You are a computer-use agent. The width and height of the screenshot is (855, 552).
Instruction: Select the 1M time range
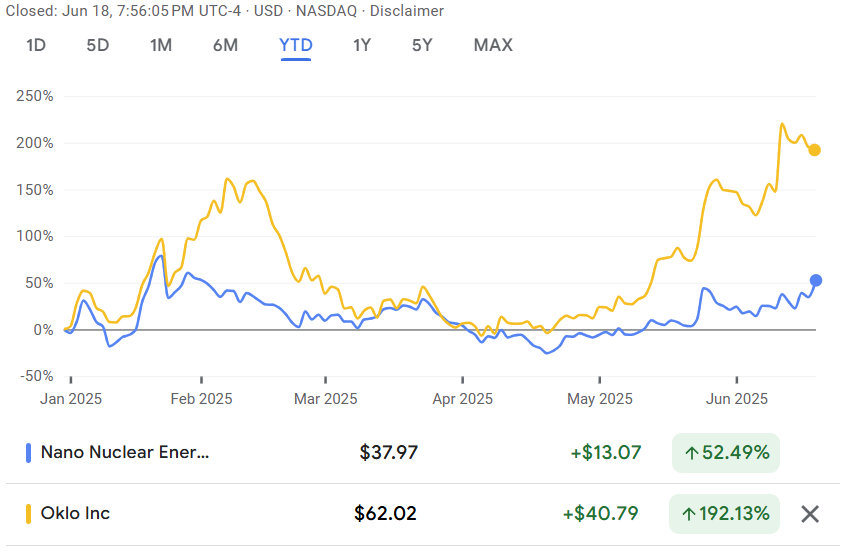pyautogui.click(x=161, y=45)
